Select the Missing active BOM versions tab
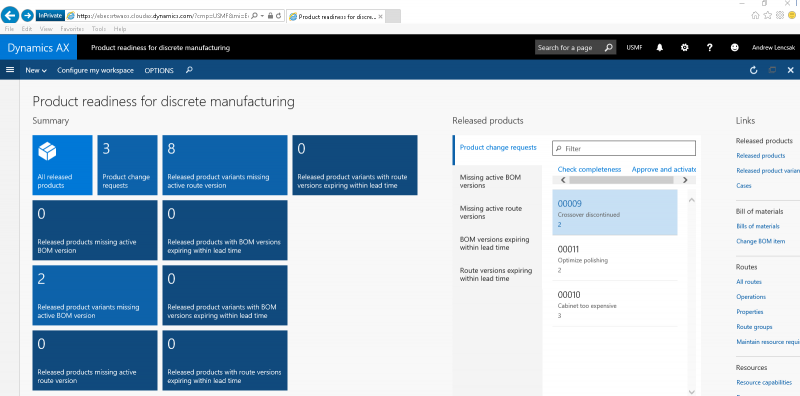The height and width of the screenshot is (396, 800). click(497, 181)
